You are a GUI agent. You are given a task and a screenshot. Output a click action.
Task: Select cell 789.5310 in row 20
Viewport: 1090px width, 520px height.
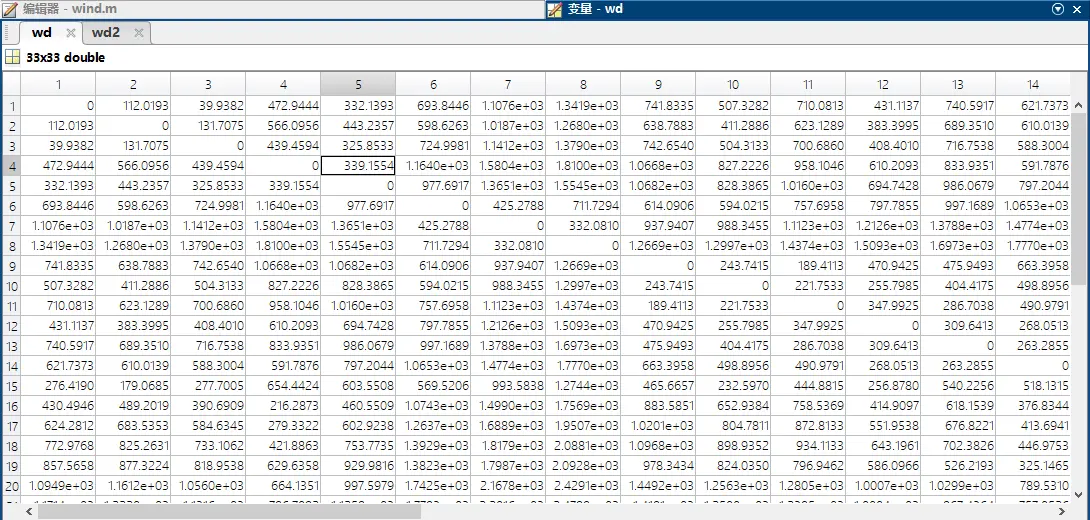(1033, 486)
